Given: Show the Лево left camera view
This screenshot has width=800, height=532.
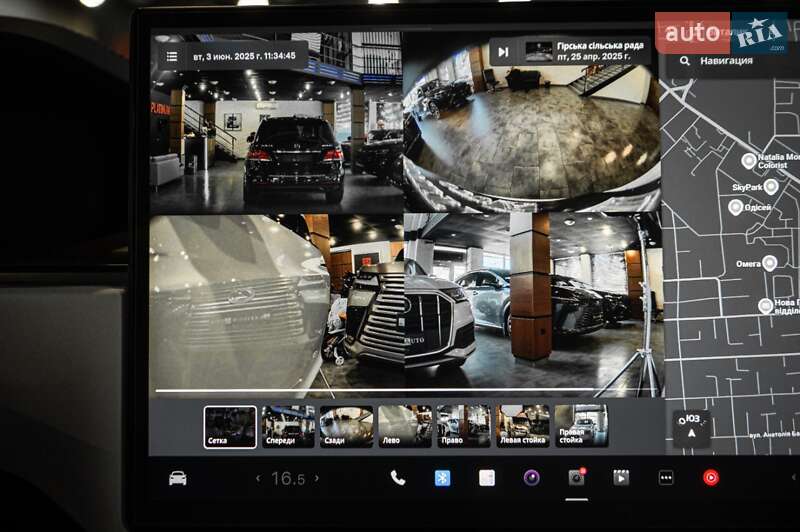Looking at the screenshot, I should tap(405, 426).
